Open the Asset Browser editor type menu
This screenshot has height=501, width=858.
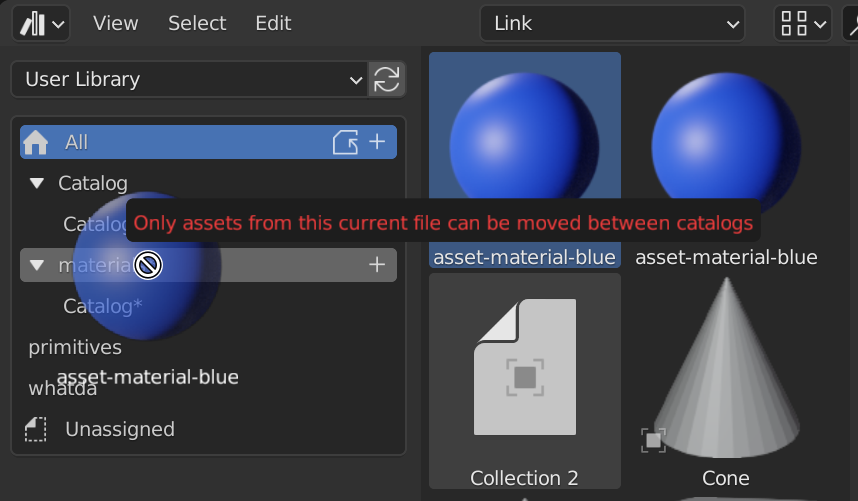coord(41,23)
